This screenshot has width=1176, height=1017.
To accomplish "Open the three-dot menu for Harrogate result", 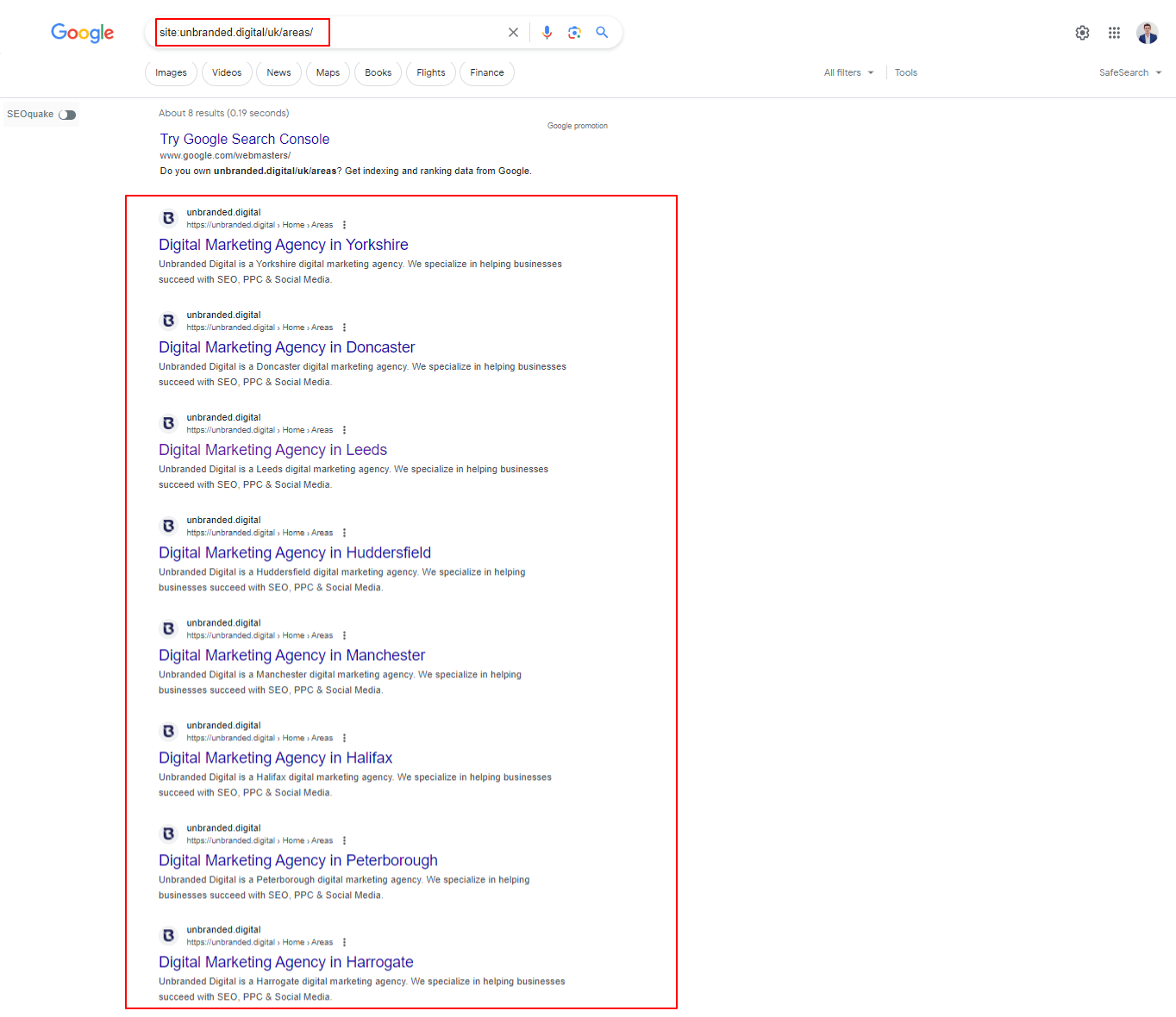I will pos(344,942).
